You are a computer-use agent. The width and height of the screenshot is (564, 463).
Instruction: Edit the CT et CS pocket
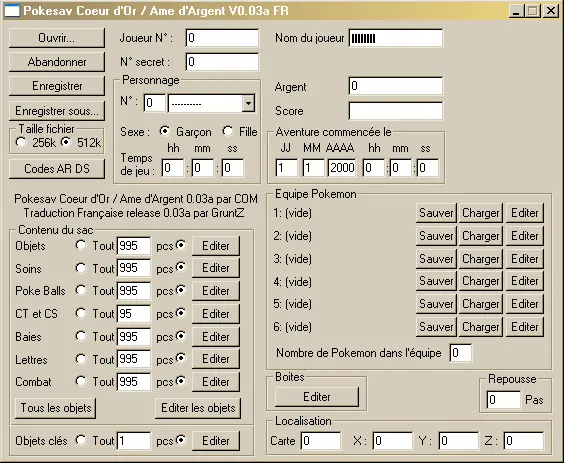[216, 314]
